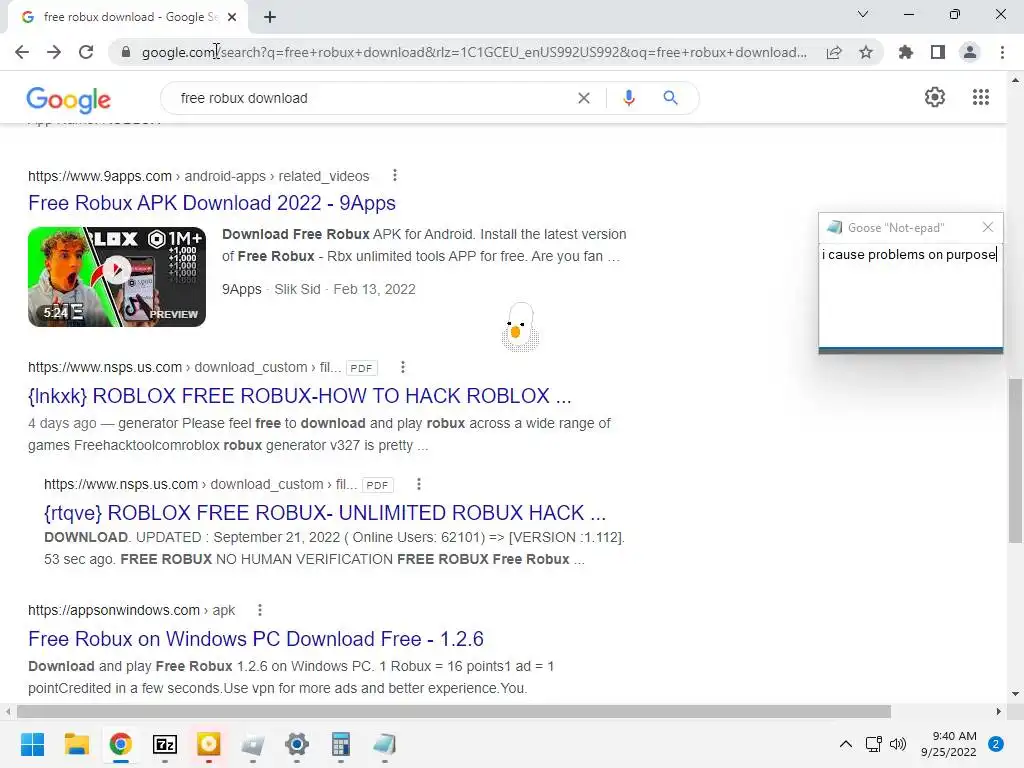Switch to Chrome on the taskbar
The width and height of the screenshot is (1024, 768).
point(120,744)
